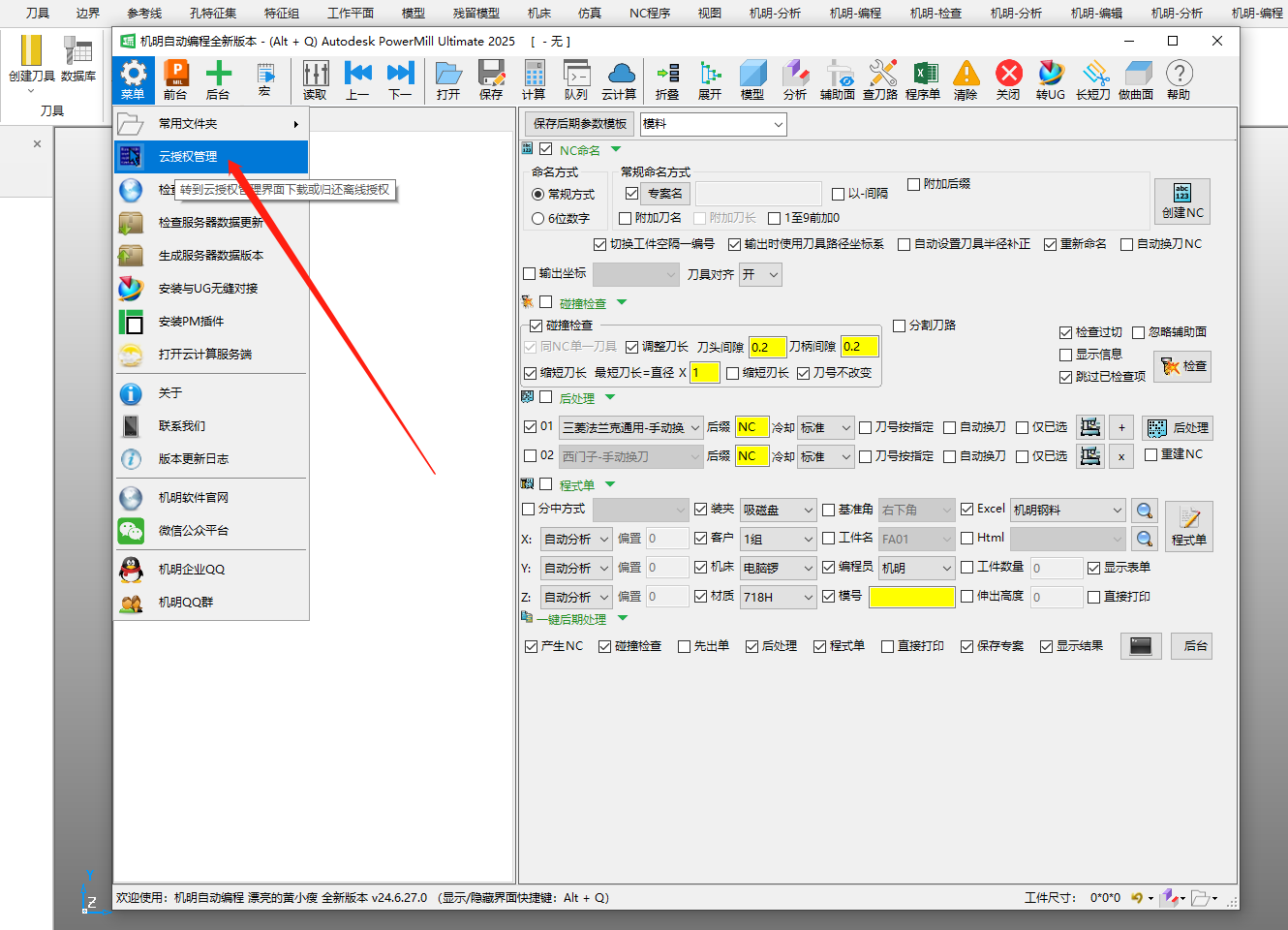The height and width of the screenshot is (930, 1288).
Task: Click the 保存后期参数模板 button
Action: click(580, 124)
